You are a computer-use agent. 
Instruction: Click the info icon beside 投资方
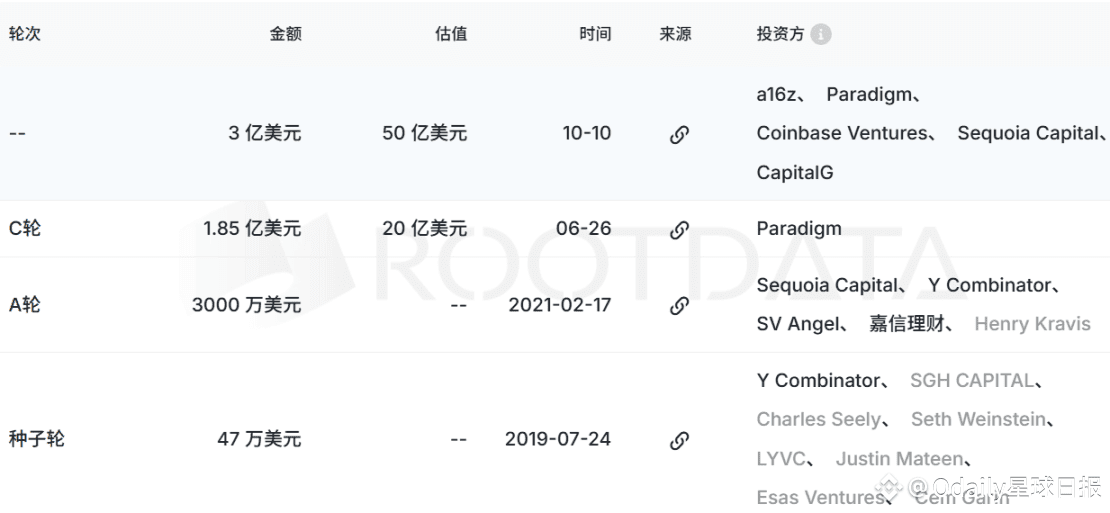(820, 35)
